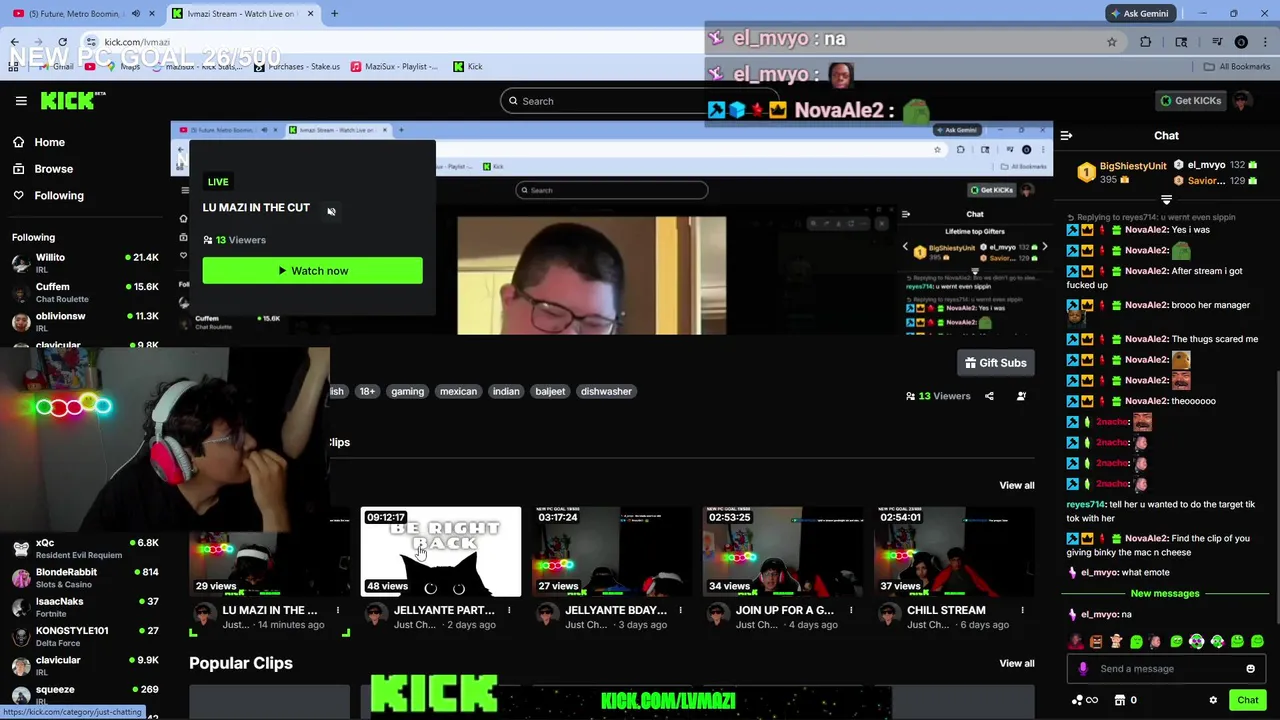
Task: Expand the top gifters leaderboard
Action: (1166, 200)
